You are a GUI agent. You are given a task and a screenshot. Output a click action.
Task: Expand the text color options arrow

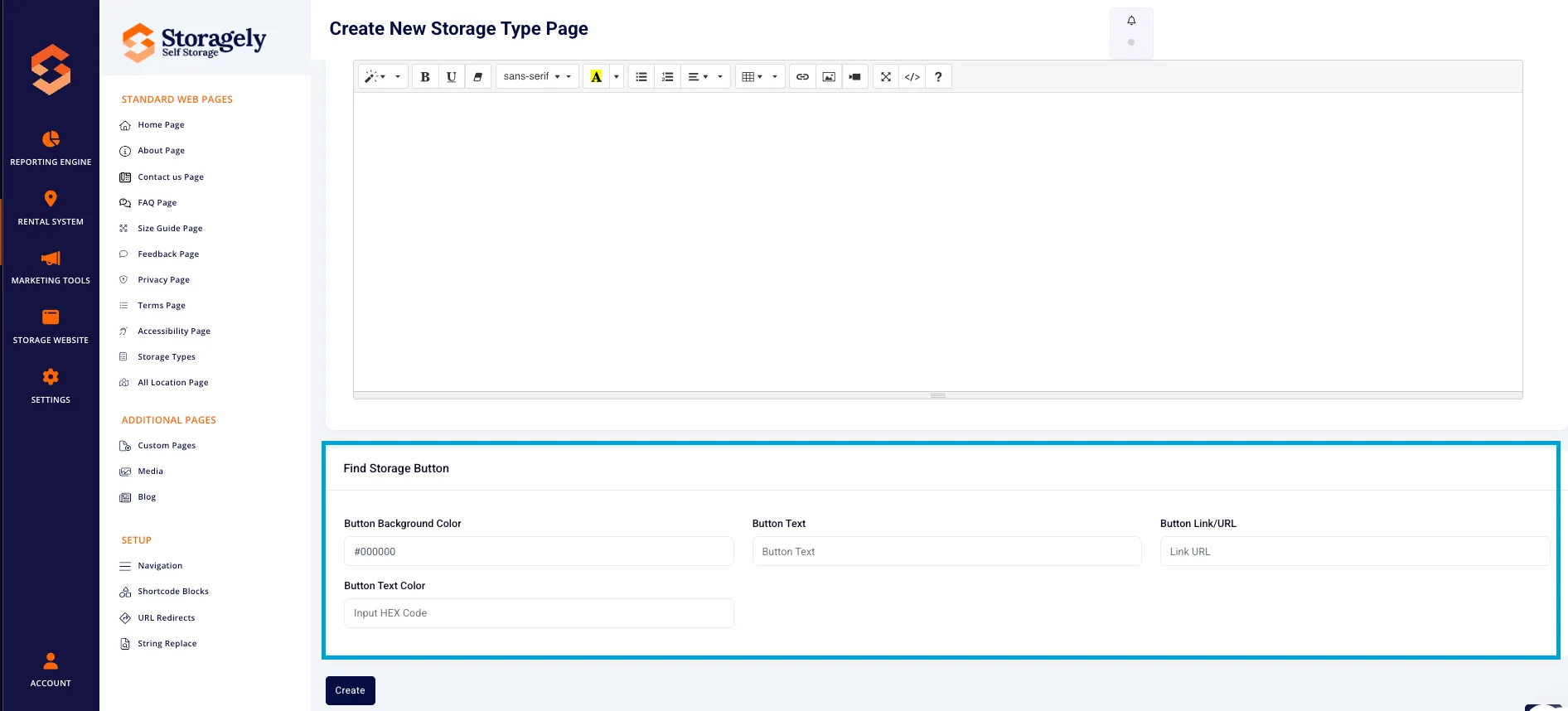[x=617, y=77]
